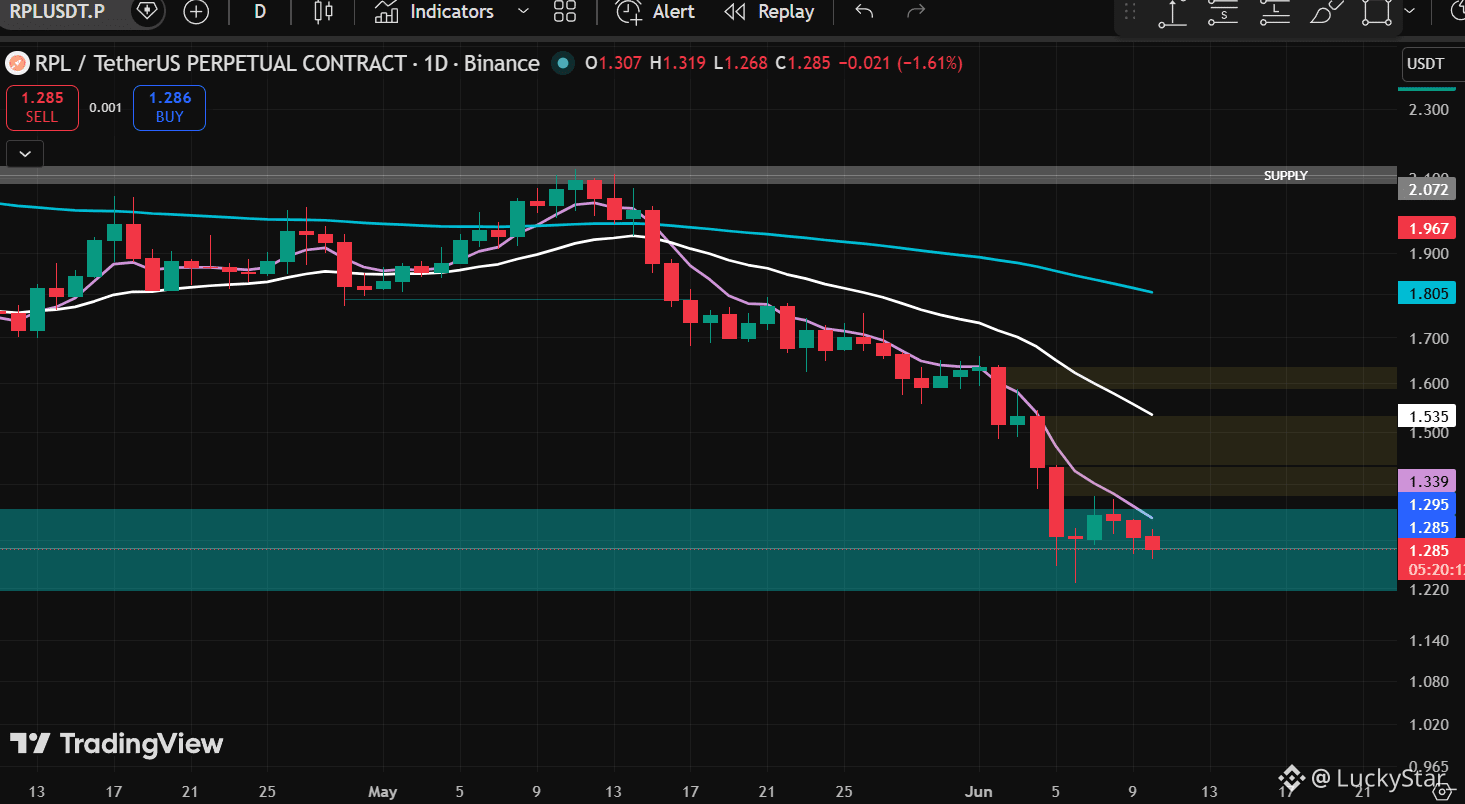The height and width of the screenshot is (804, 1465).
Task: Click the blue 1.285 price label
Action: click(x=1428, y=528)
